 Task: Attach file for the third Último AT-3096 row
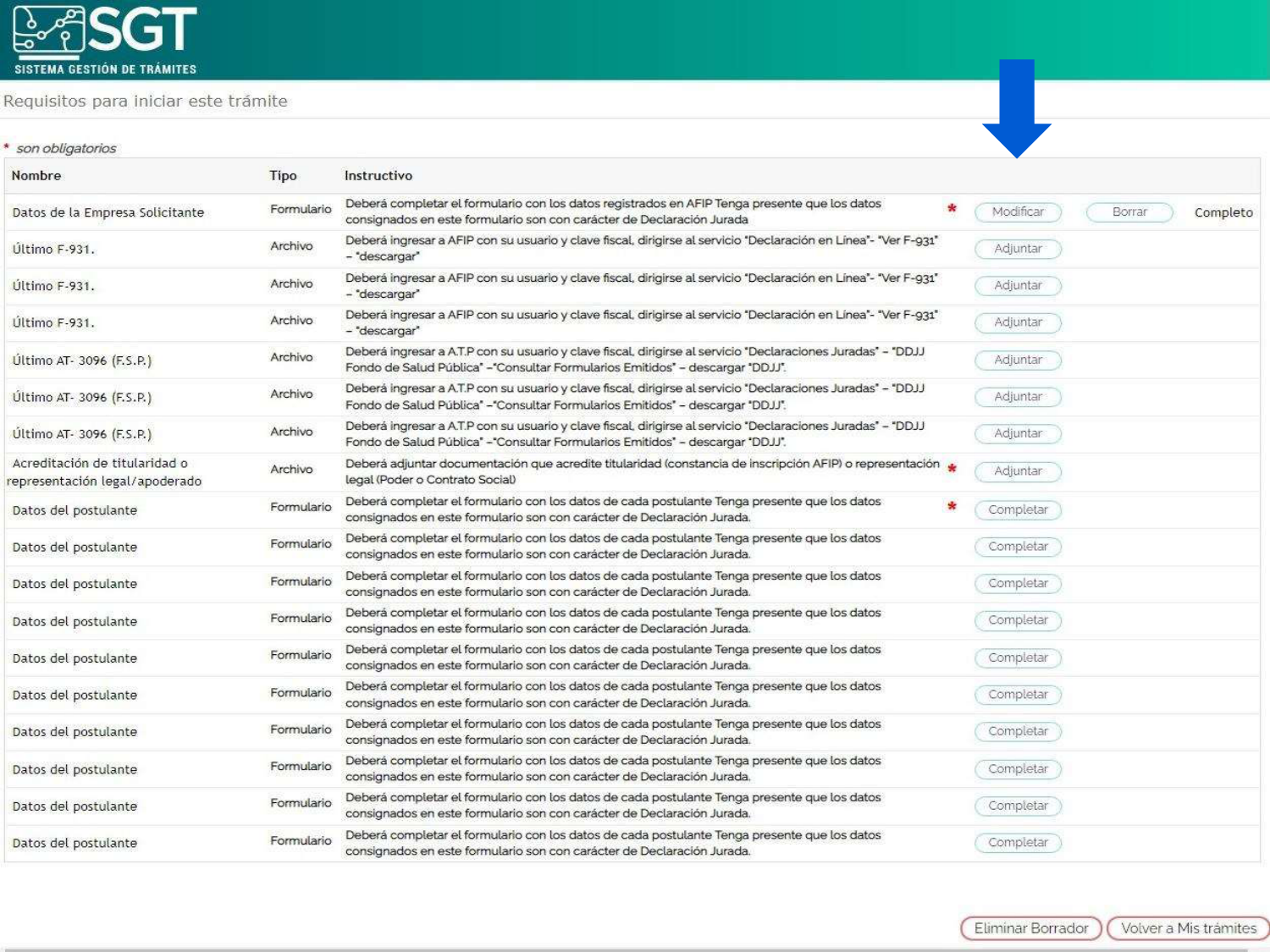(1018, 433)
